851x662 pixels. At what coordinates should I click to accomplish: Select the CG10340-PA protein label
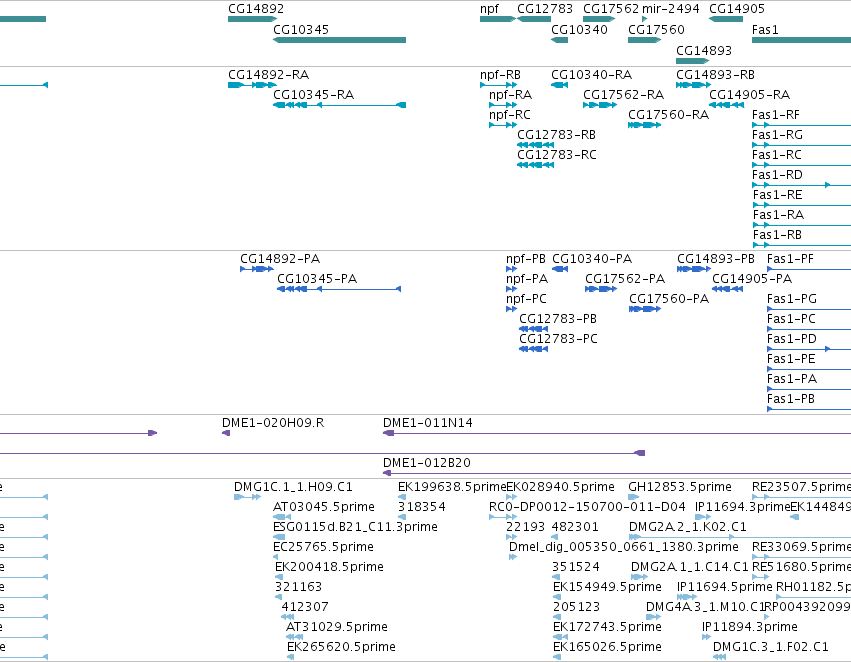point(592,259)
